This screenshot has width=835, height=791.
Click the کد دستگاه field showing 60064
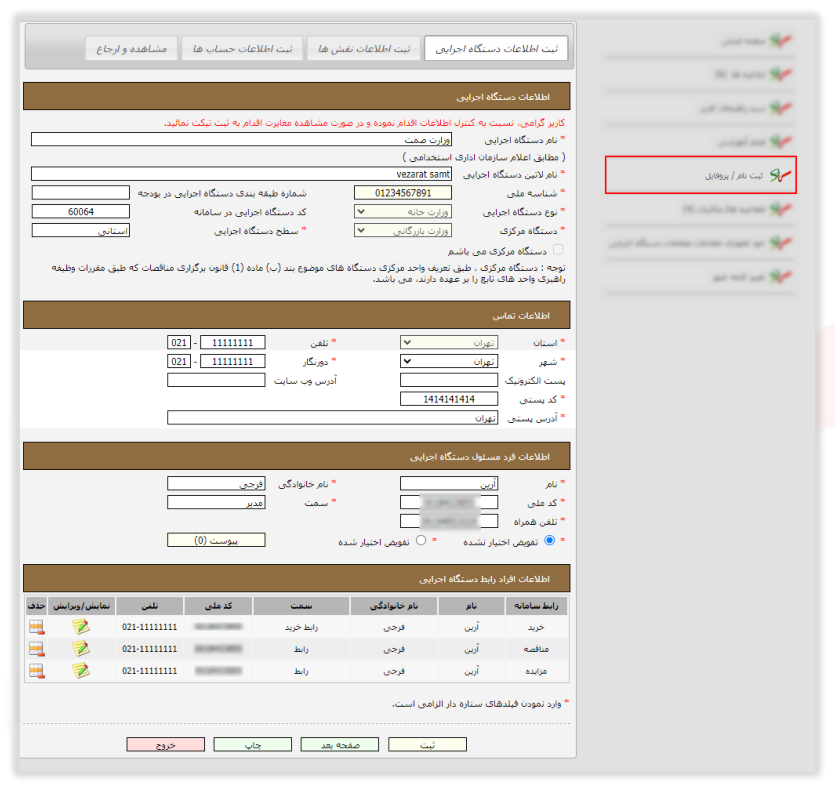point(80,211)
